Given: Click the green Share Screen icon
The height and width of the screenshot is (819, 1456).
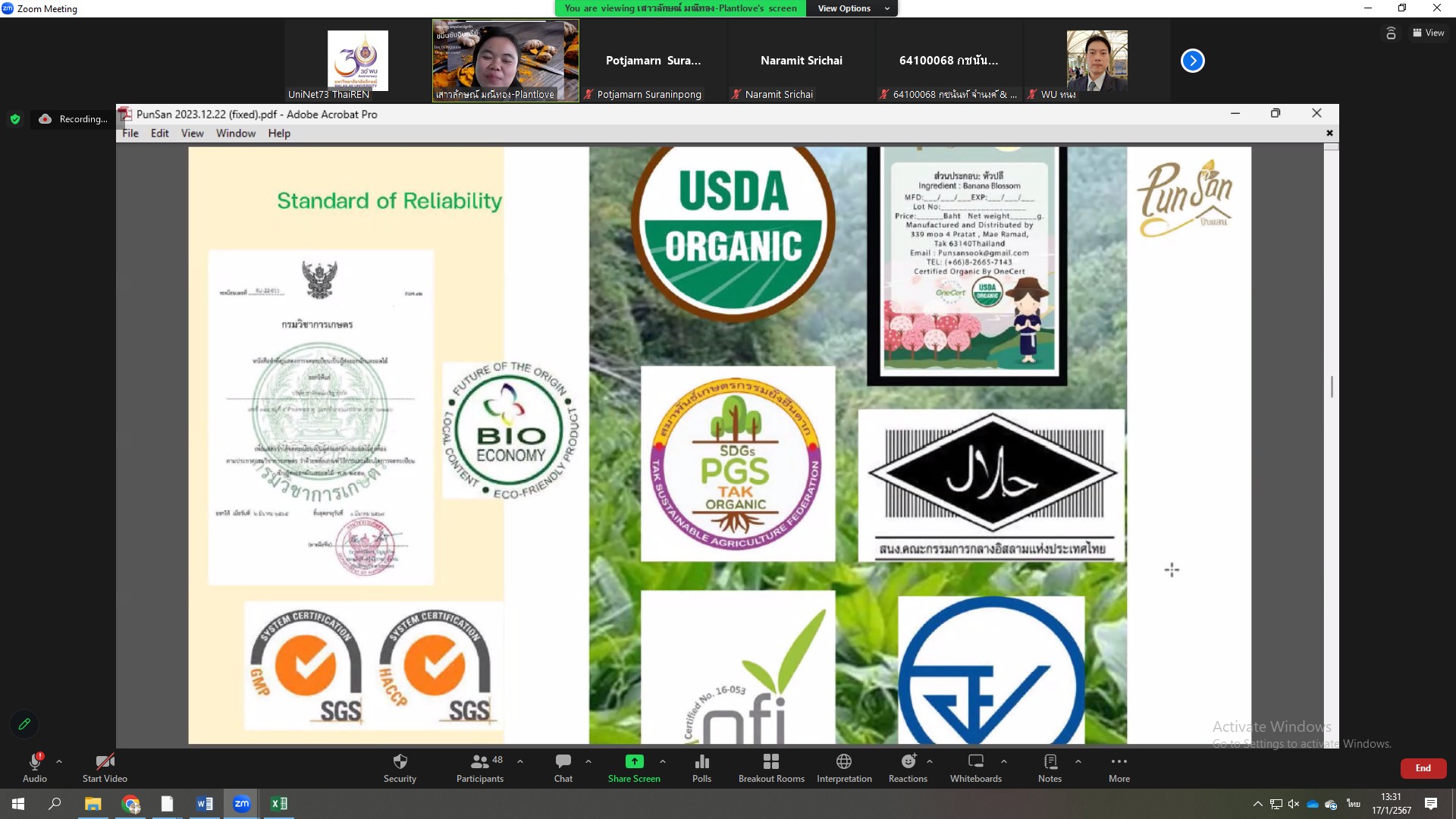Looking at the screenshot, I should (634, 761).
